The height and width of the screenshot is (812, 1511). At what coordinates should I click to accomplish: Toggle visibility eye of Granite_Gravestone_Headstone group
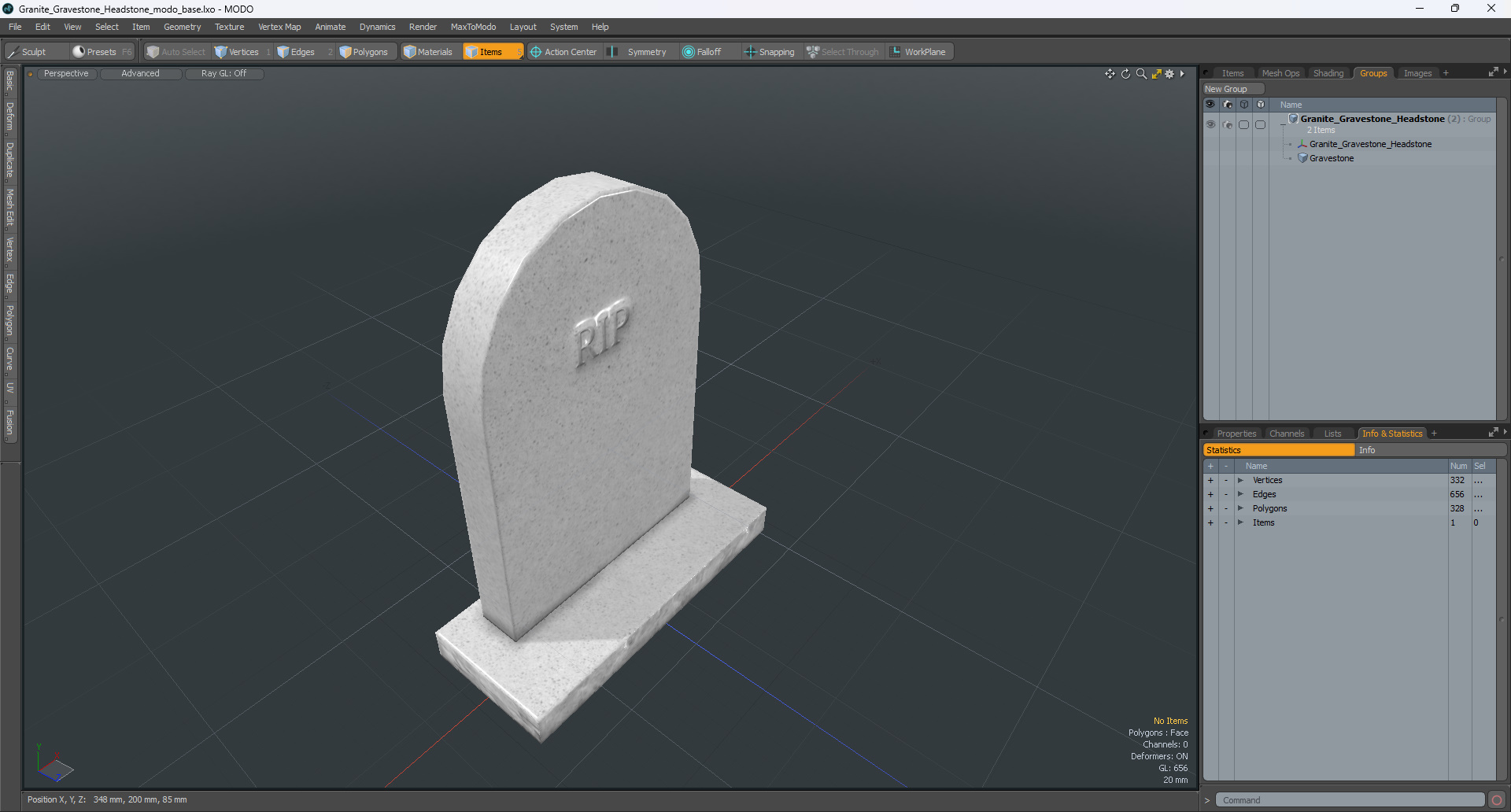(x=1210, y=124)
